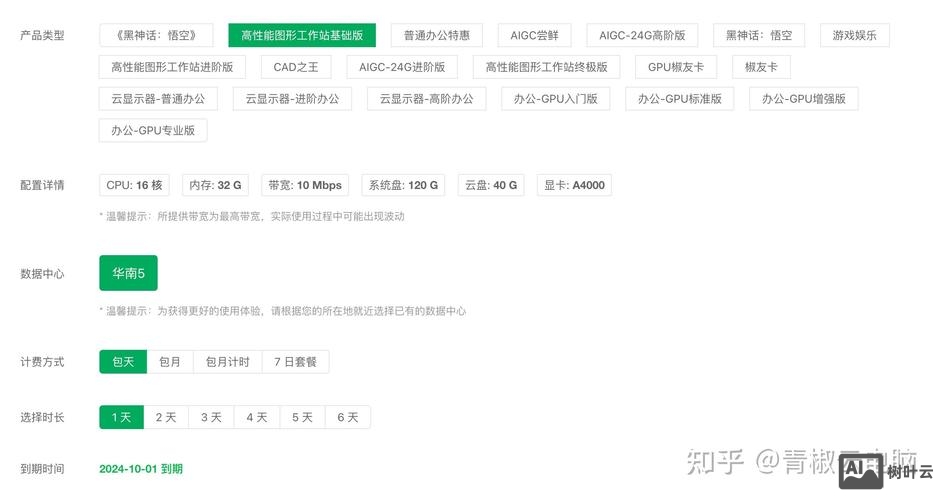Switch billing to 包月计时
The image size is (941, 500).
227,362
